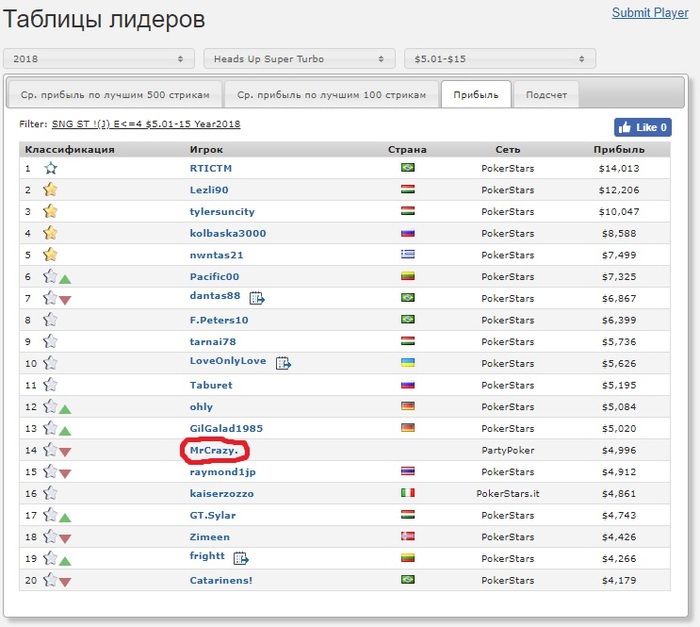Screen dimensions: 700x627
Task: Click the Lithuanian flag in frightt row
Action: [408, 558]
